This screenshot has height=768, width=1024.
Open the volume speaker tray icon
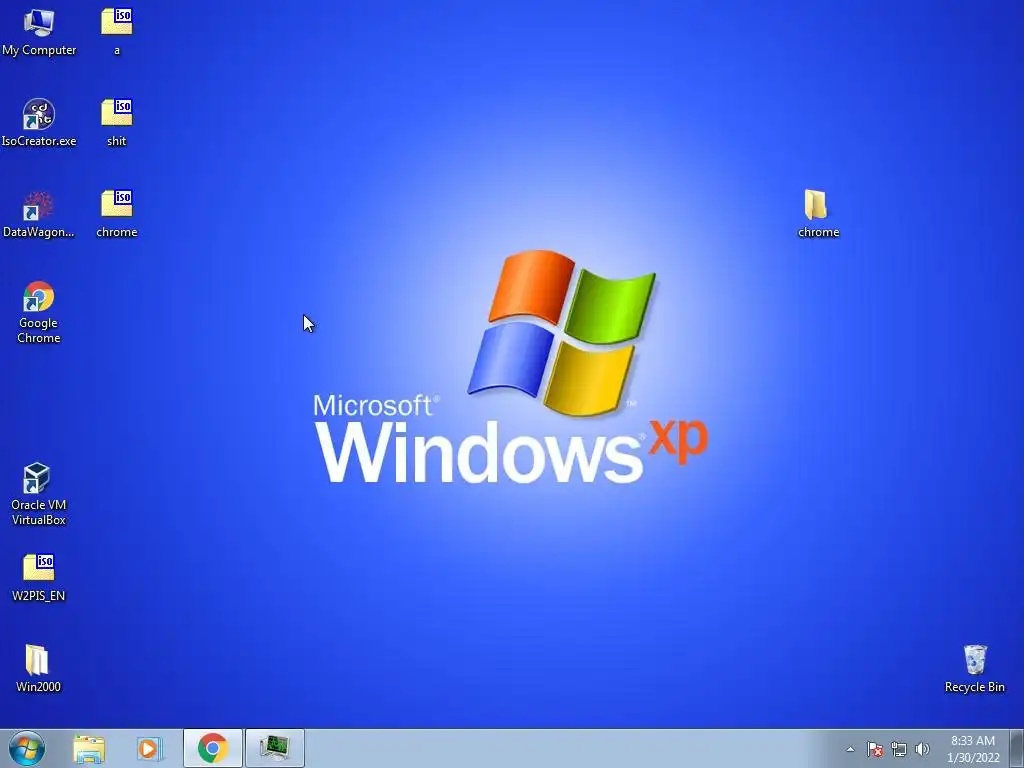tap(922, 749)
